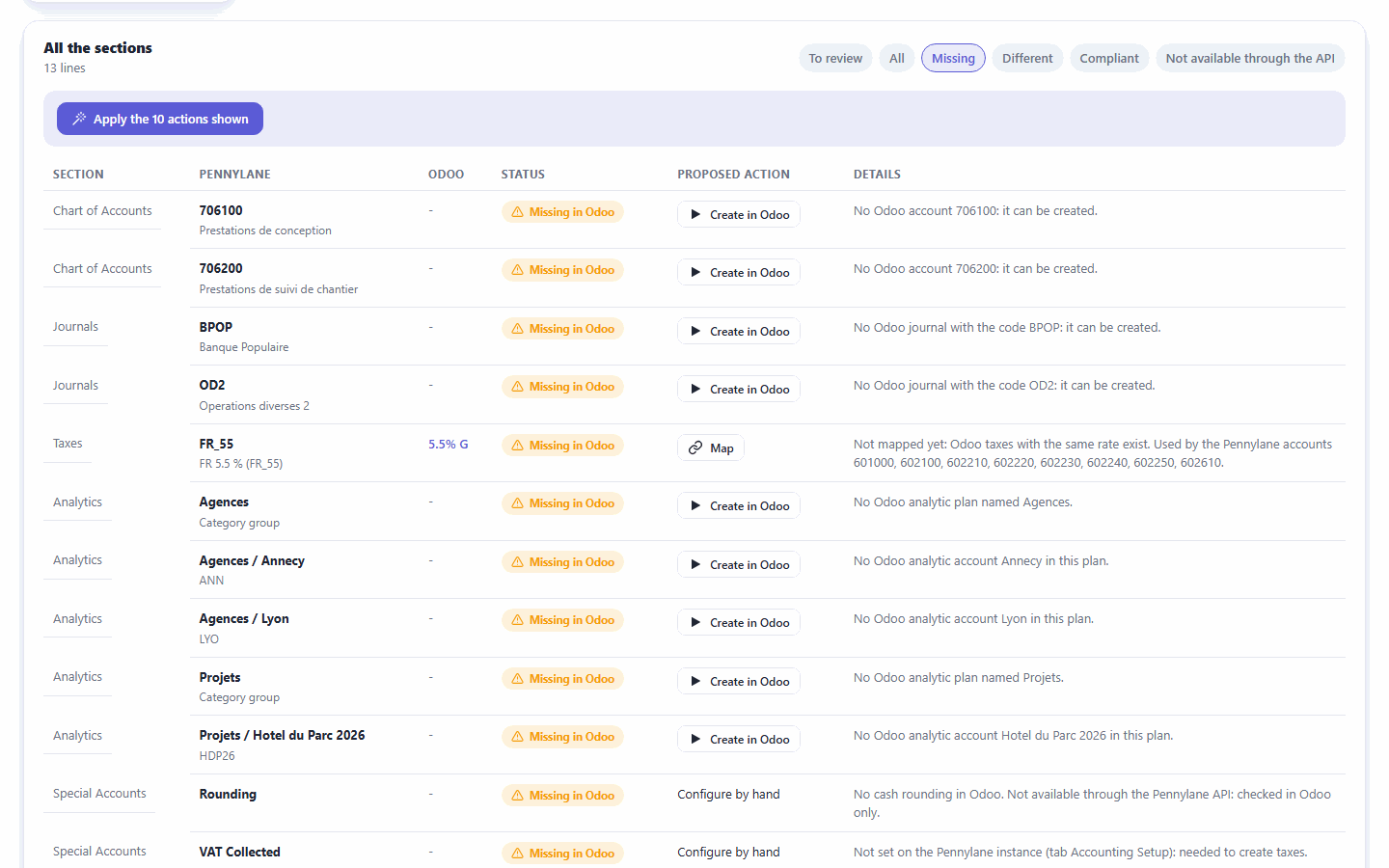Click the warning icon in the Rounding status badge

pyautogui.click(x=518, y=796)
